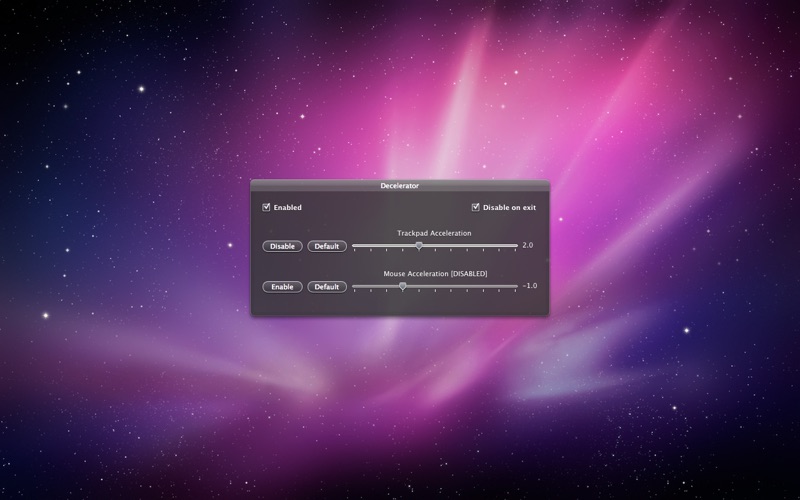Uncheck the Disable on exit checkbox

tap(476, 207)
